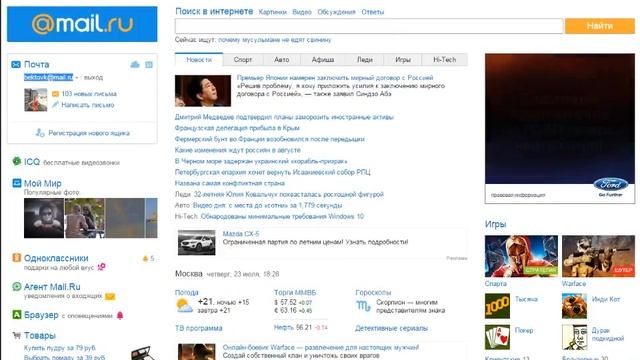Screen dimensions: 640x360
Task: Click the orange Найти search button
Action: (x=600, y=26)
